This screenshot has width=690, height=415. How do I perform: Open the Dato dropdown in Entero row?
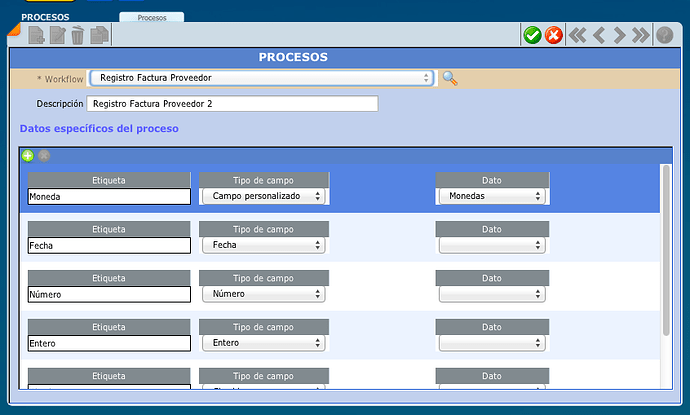[x=492, y=343]
